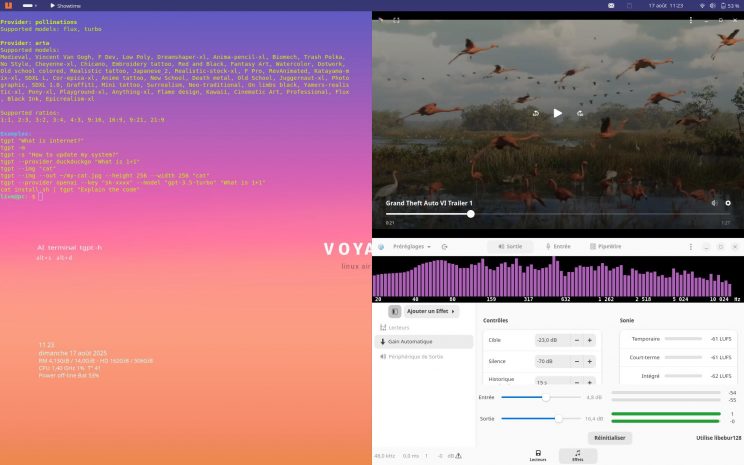Open the system volume indicator
The height and width of the screenshot is (465, 744).
click(x=712, y=6)
